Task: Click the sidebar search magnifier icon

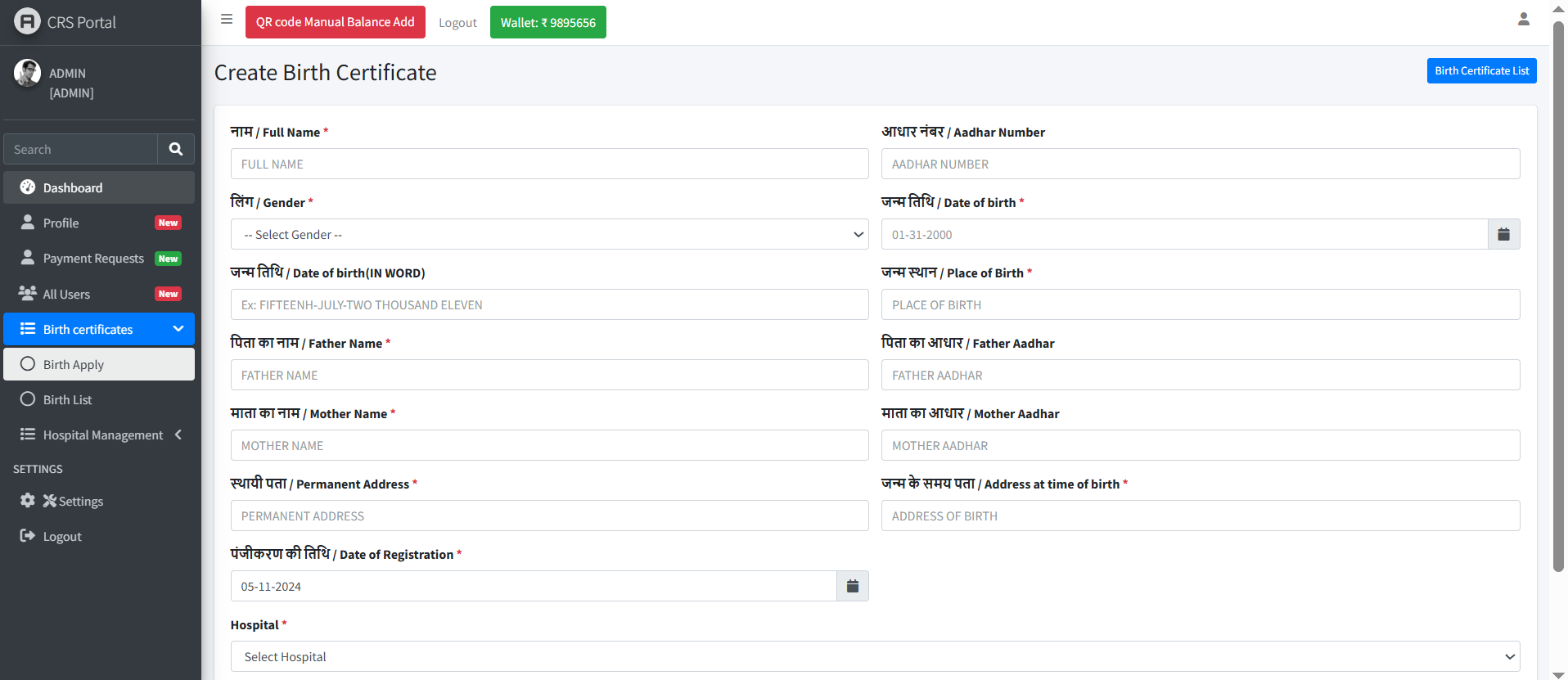Action: point(175,149)
